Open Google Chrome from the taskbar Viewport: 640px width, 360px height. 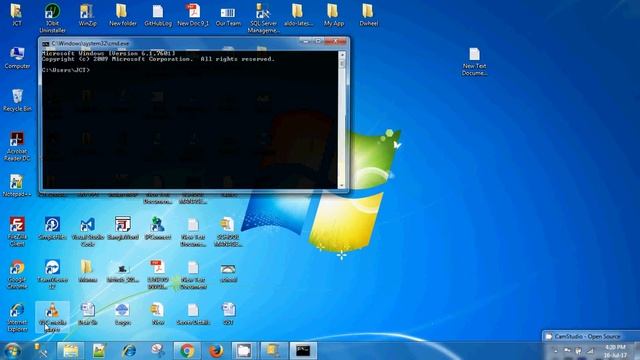click(187, 351)
